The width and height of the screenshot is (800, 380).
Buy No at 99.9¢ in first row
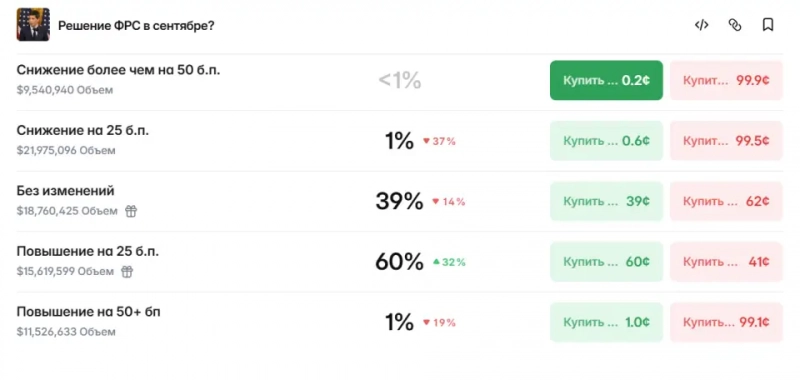coord(726,81)
